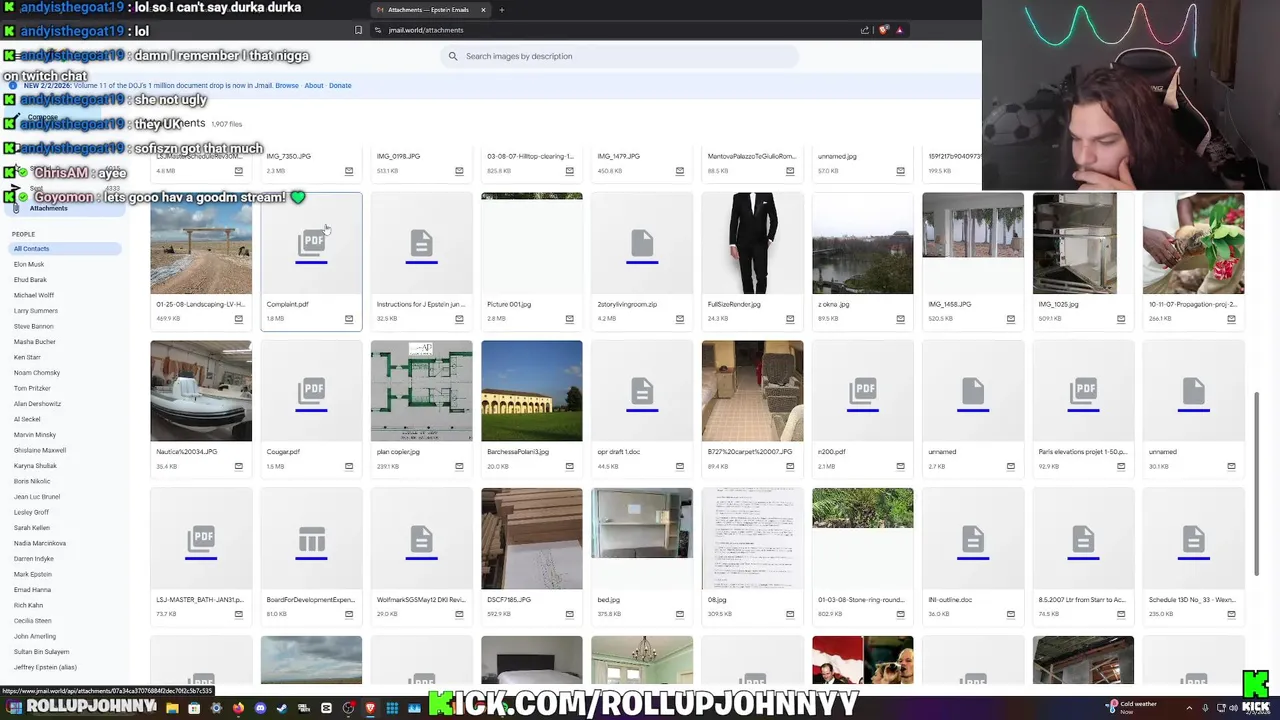This screenshot has width=1280, height=720.
Task: Click the PDF icon for LSJ-MASTER_BATH-JAN31 file
Action: pos(201,539)
